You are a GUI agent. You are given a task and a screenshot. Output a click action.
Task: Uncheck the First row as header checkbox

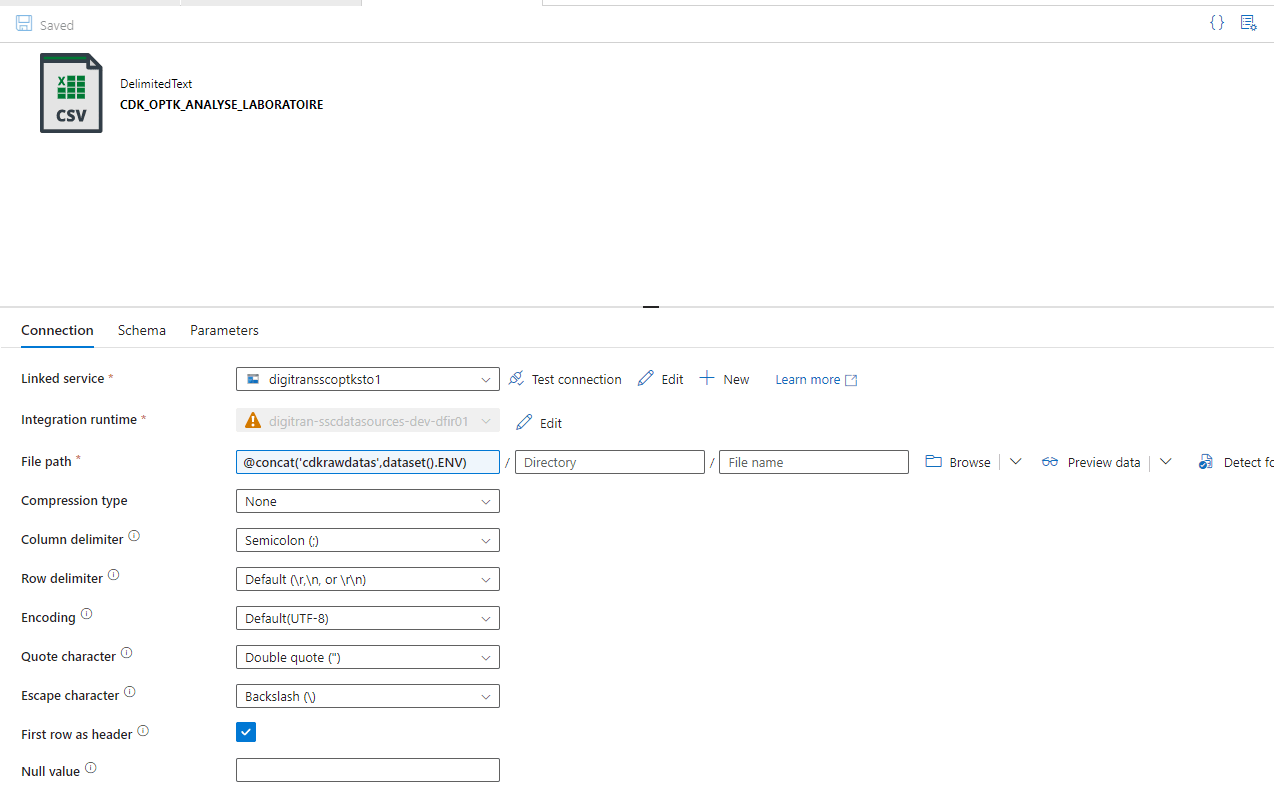[246, 732]
